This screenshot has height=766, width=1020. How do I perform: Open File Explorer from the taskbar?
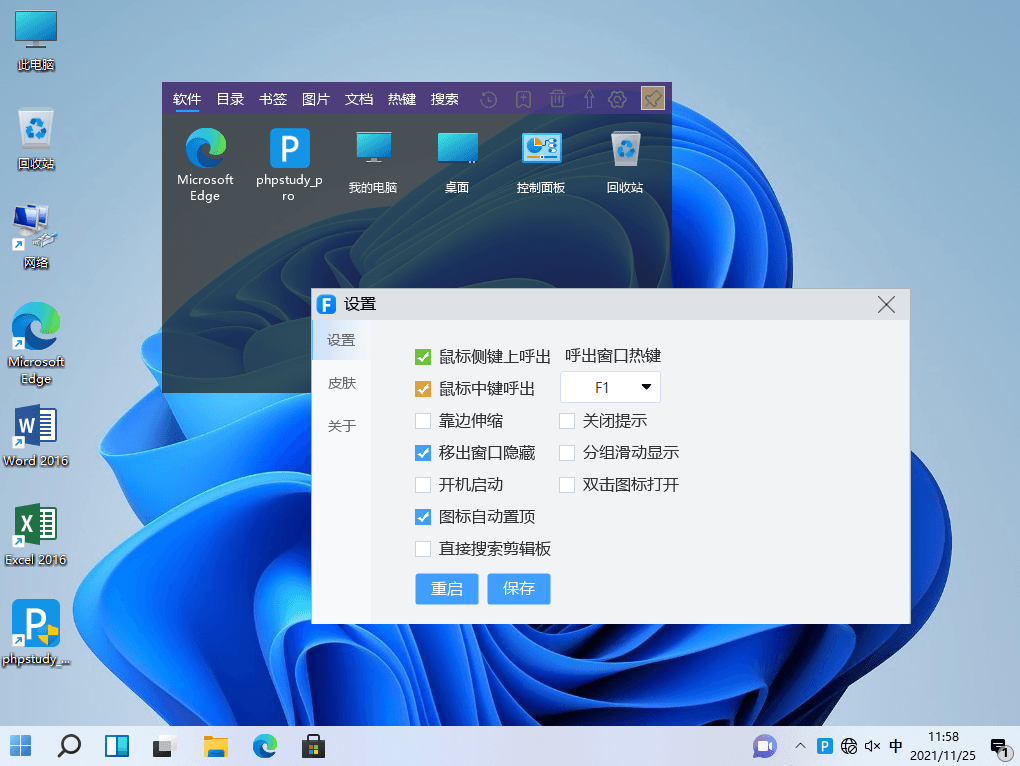coord(215,746)
